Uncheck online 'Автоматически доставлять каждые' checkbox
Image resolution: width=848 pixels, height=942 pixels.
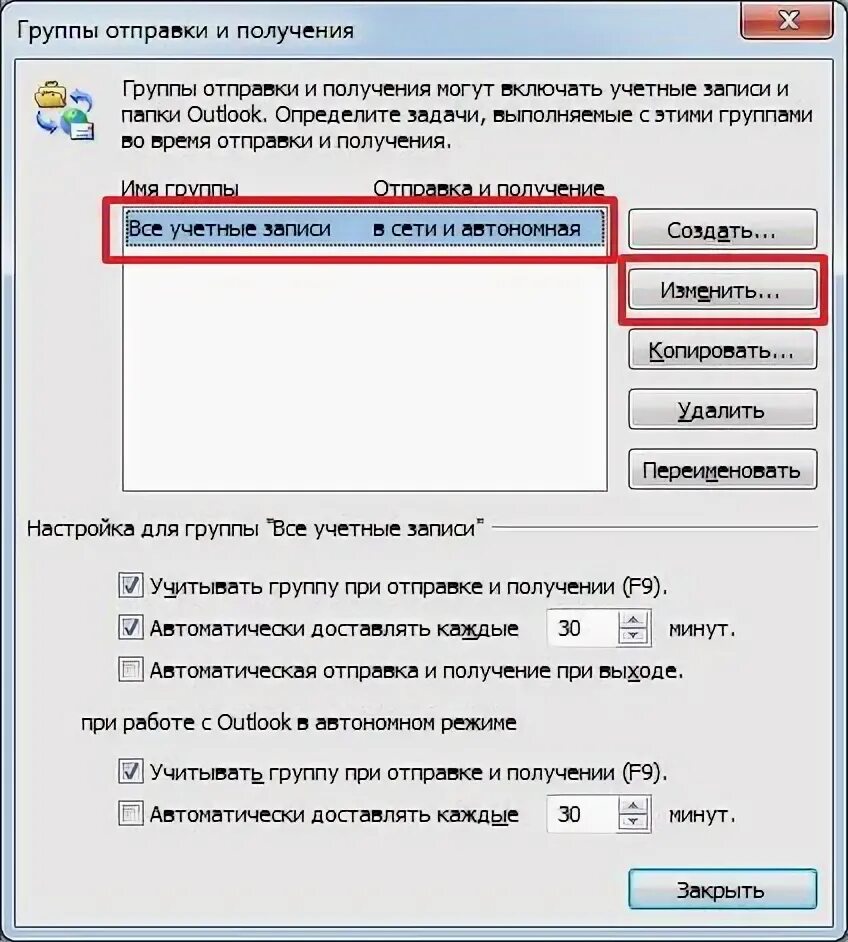(130, 627)
